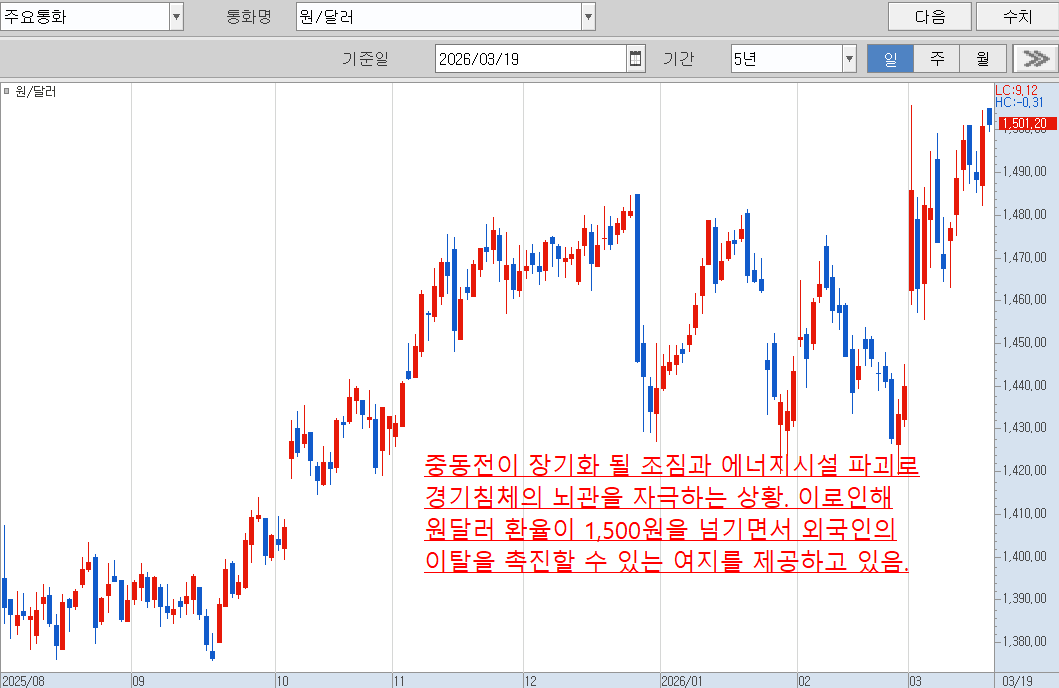Click the red 1,501.20 current price tag
This screenshot has height=688, width=1059.
(1026, 123)
